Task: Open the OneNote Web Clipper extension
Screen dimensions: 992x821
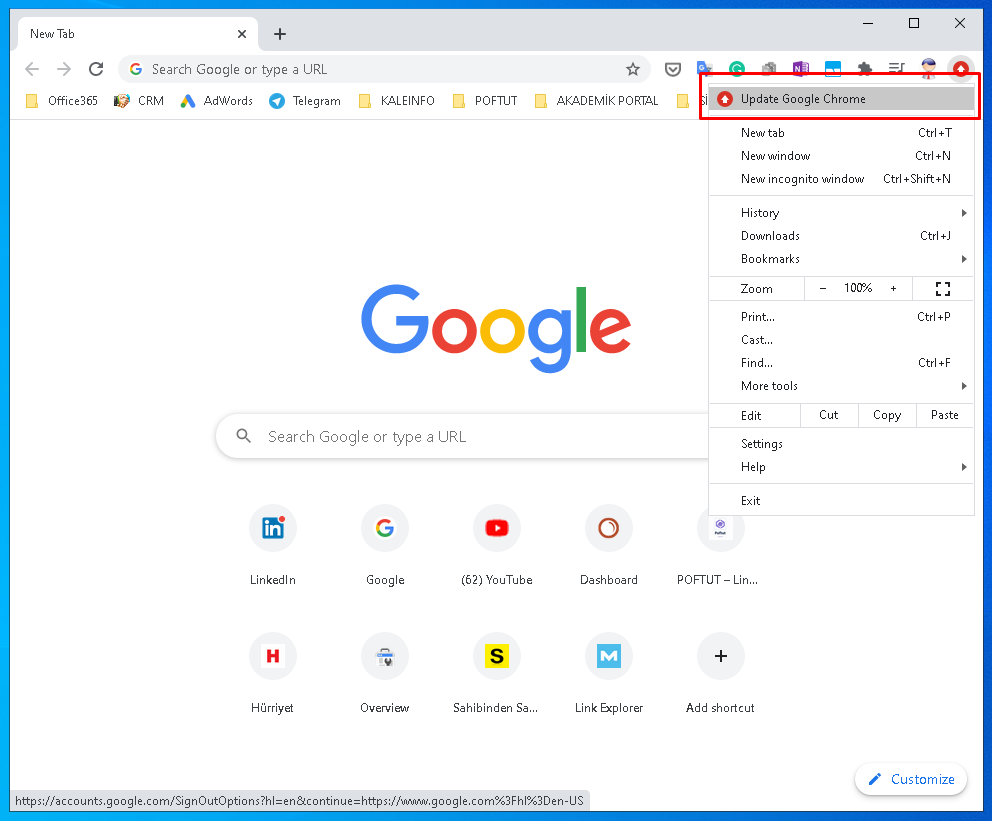Action: point(800,68)
